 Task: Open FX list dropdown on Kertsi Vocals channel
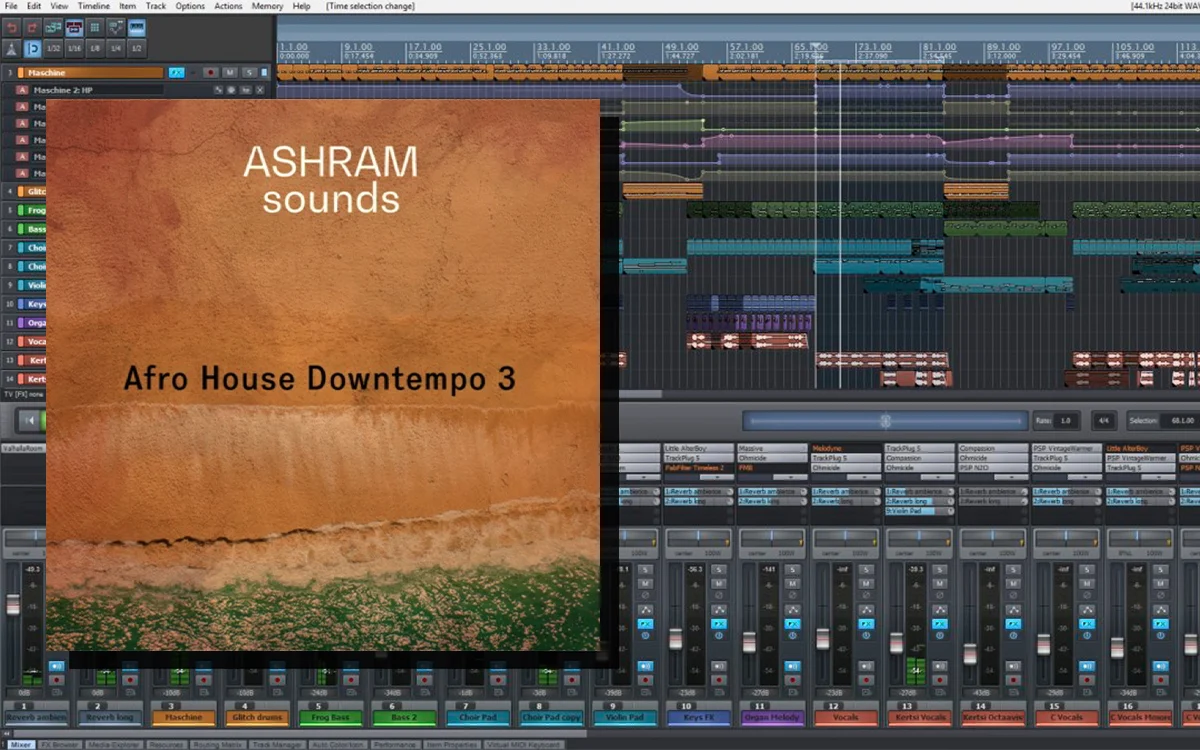(937, 477)
